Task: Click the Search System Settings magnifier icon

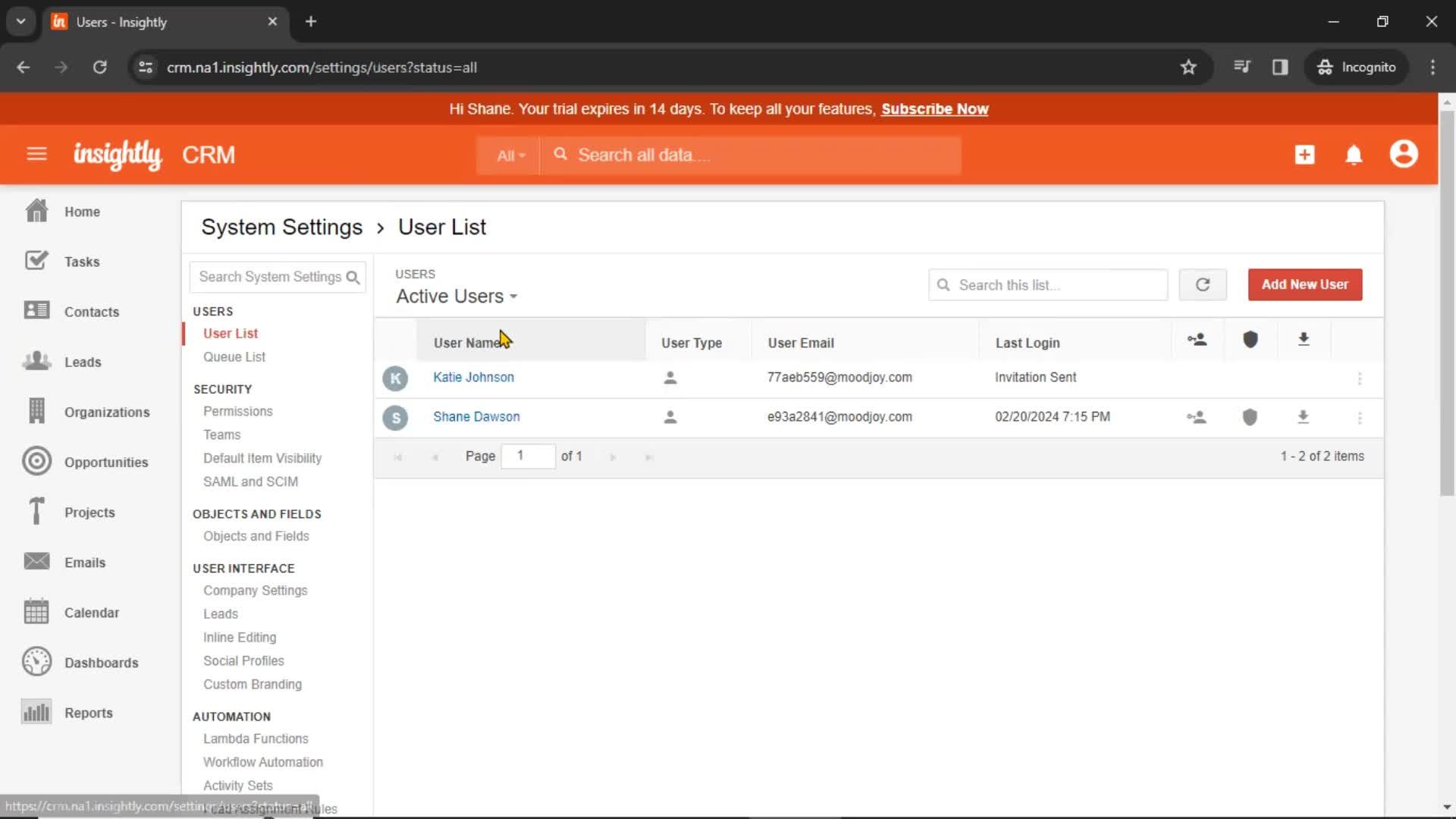Action: pyautogui.click(x=353, y=278)
